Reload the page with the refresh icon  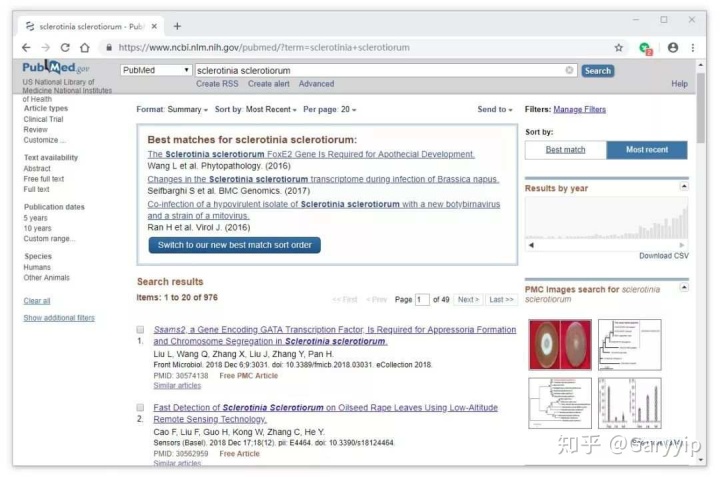tap(65, 48)
